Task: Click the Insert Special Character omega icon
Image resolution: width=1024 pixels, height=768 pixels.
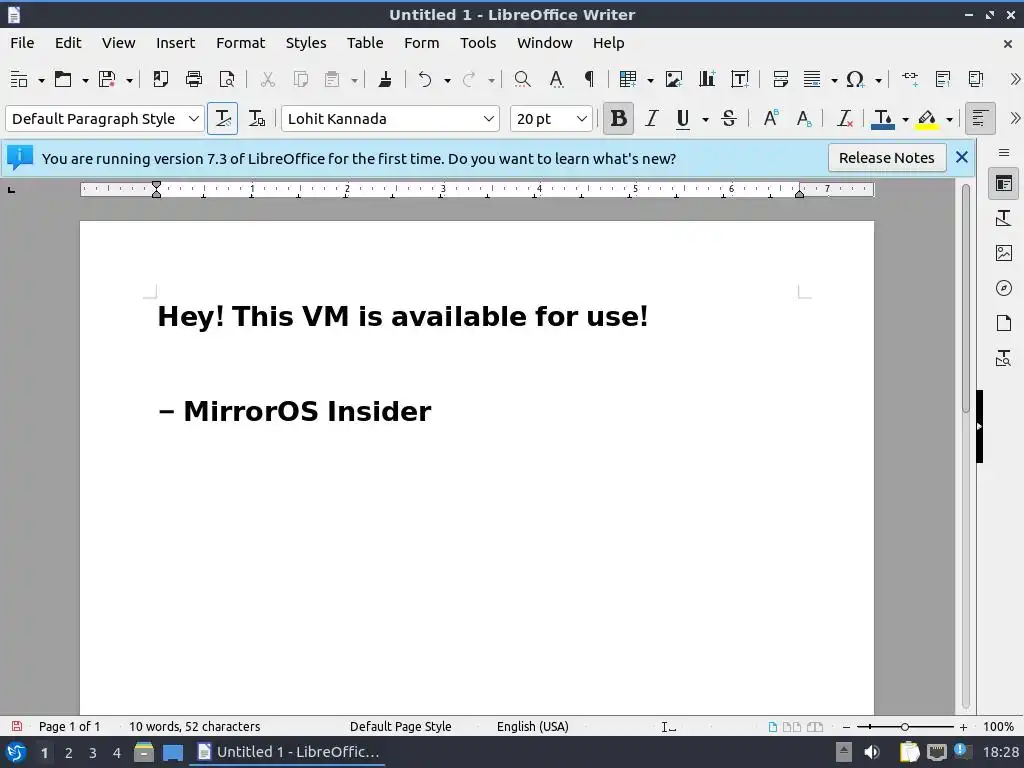Action: pos(856,80)
